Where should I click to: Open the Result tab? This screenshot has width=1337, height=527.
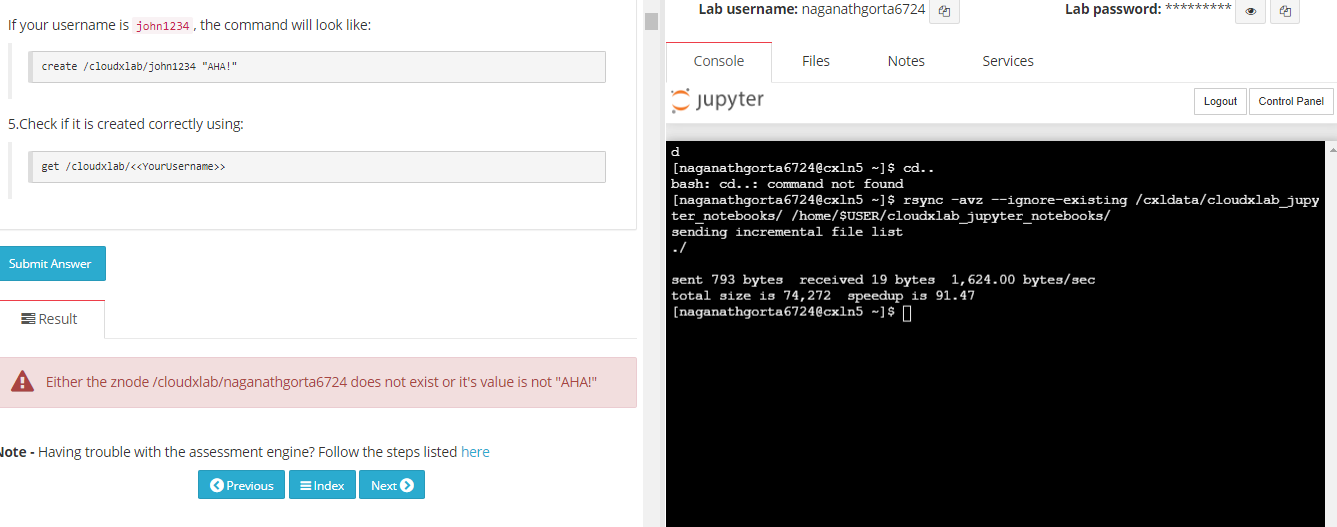[x=50, y=319]
